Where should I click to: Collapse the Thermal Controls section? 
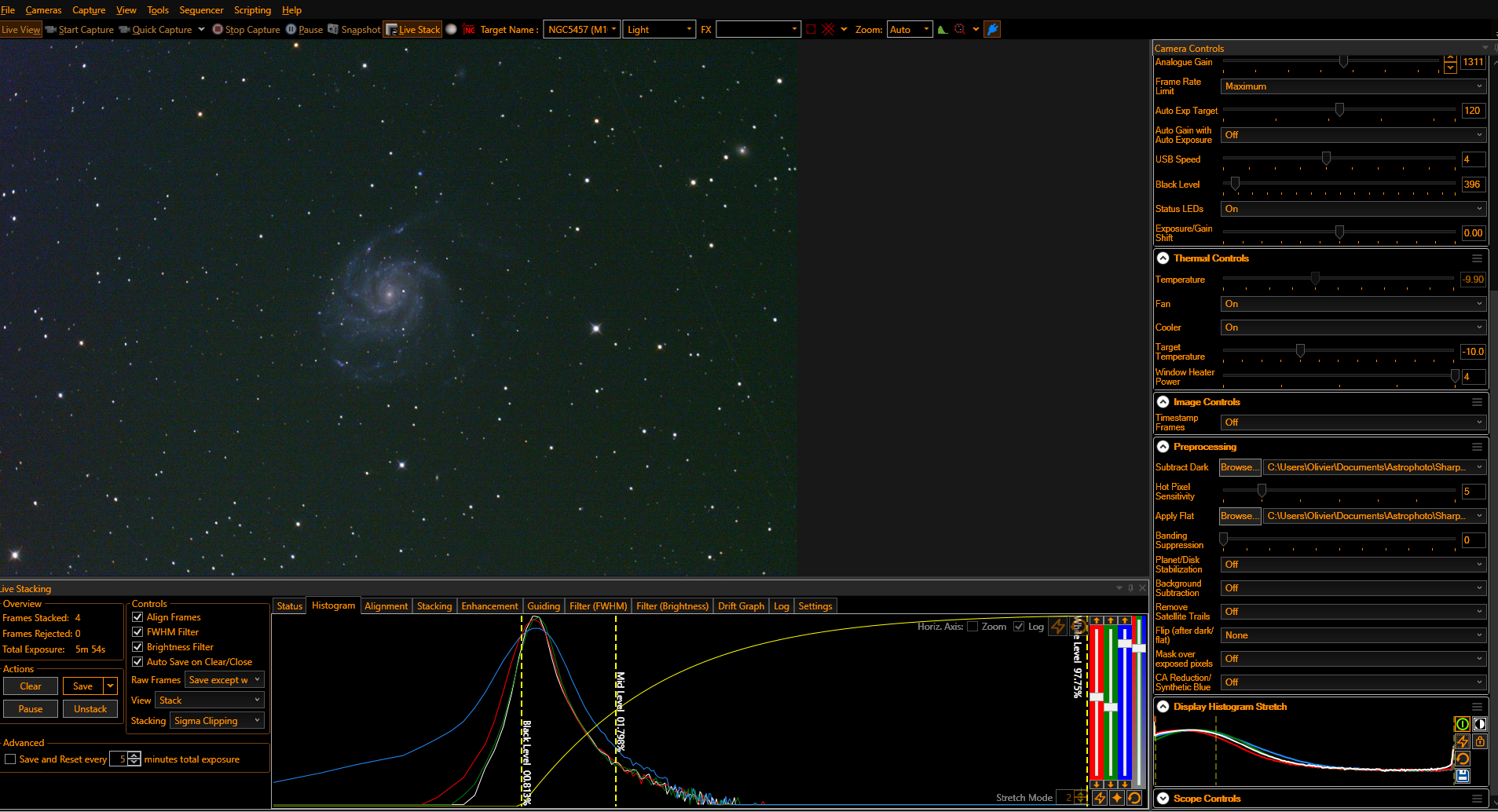click(x=1163, y=258)
